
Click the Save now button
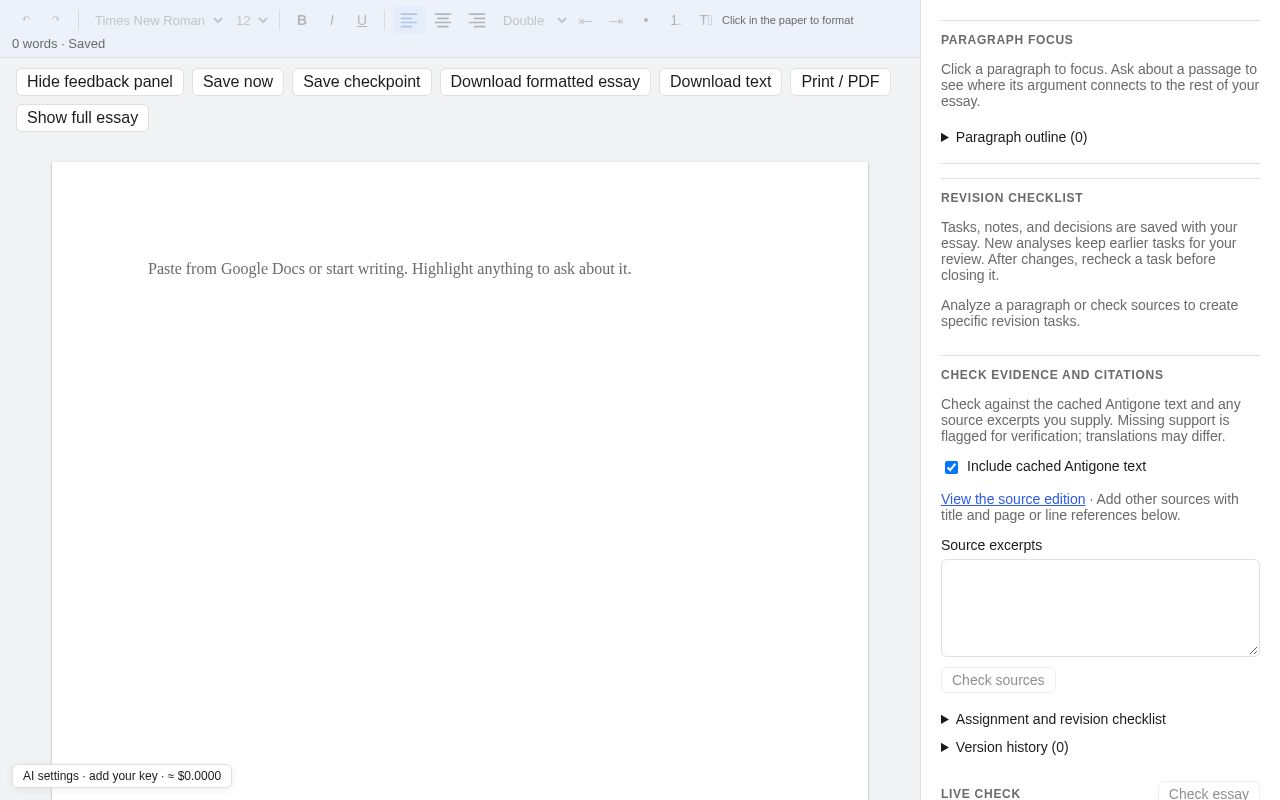[238, 82]
